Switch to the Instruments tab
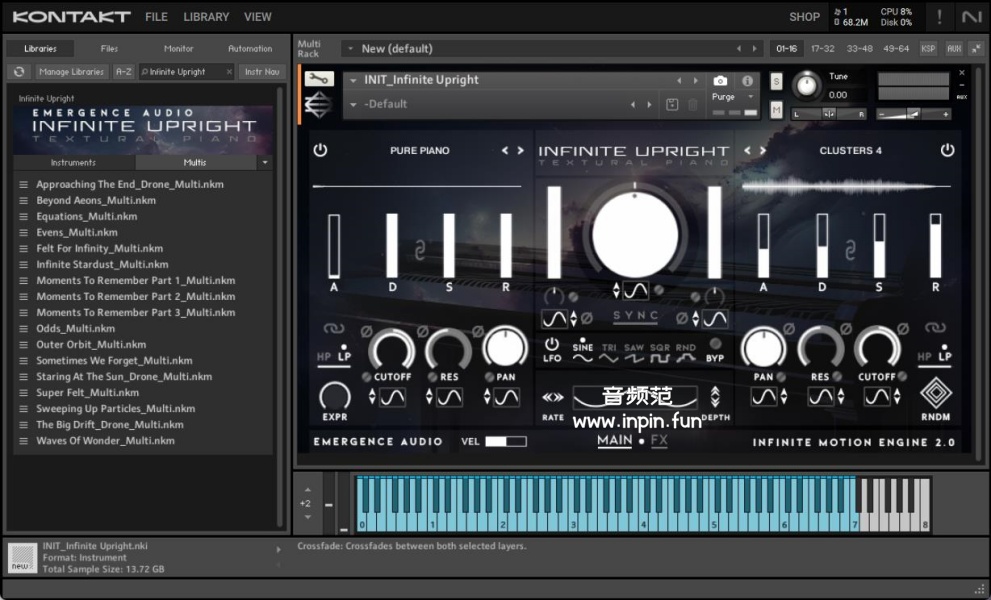Screen dimensions: 991x600 click(x=73, y=162)
